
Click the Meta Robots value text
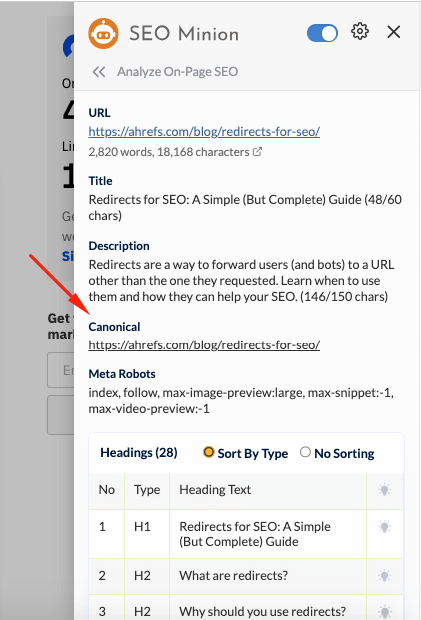click(241, 401)
